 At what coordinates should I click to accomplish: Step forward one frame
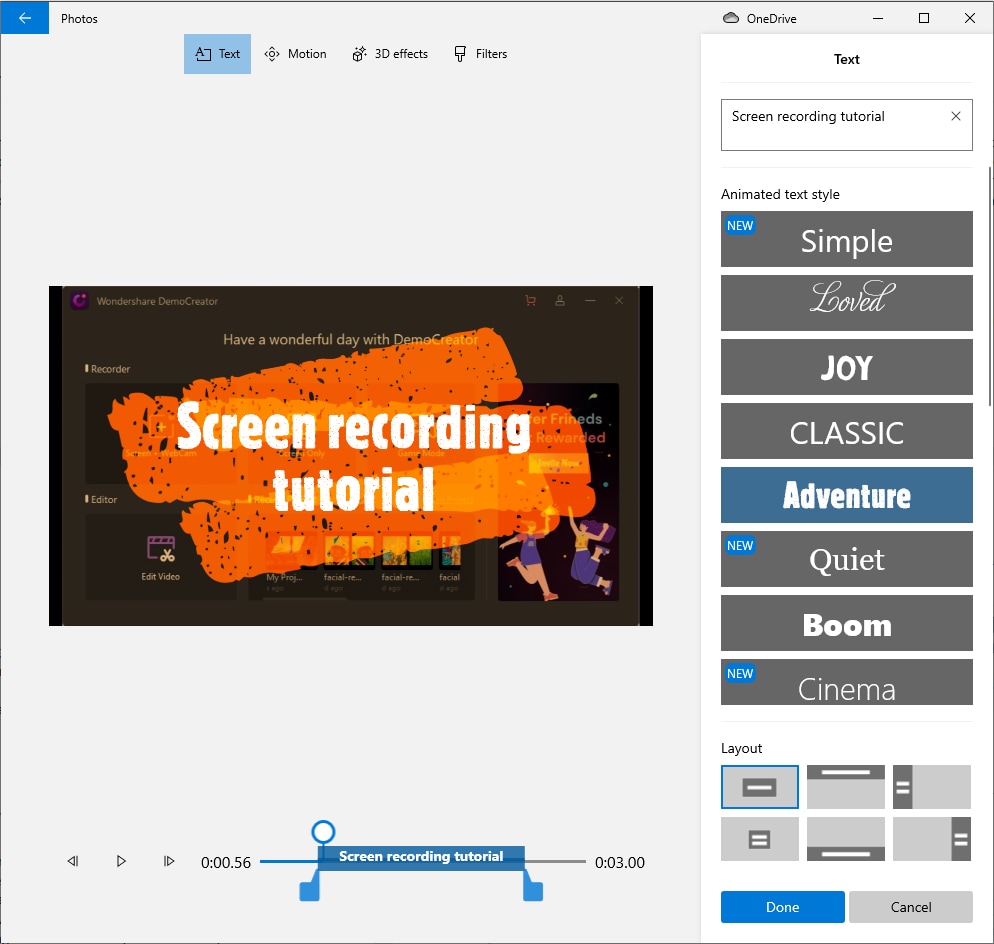tap(169, 861)
